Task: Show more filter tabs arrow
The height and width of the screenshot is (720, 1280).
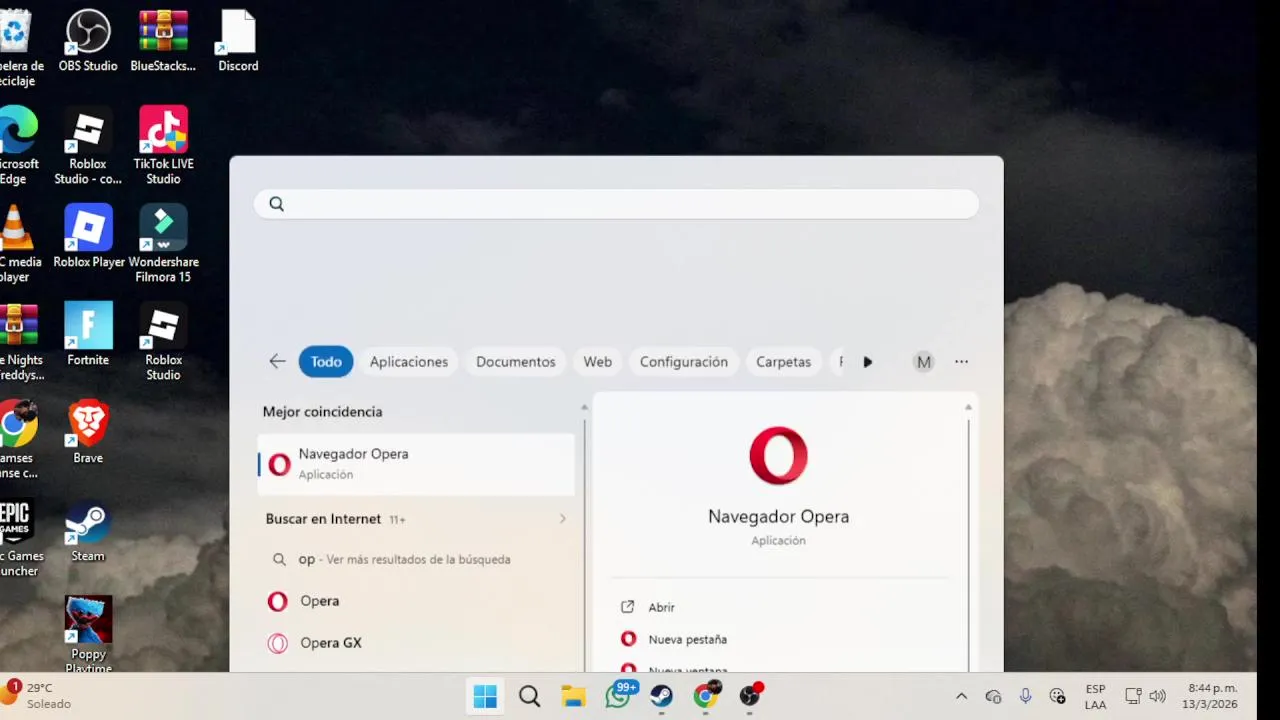Action: point(867,362)
